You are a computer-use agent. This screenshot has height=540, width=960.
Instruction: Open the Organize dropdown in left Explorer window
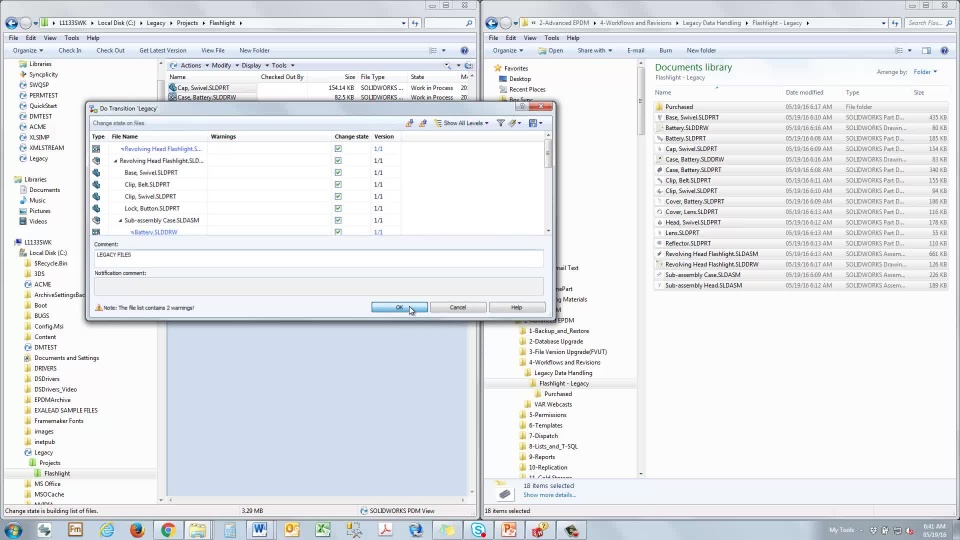click(x=28, y=50)
